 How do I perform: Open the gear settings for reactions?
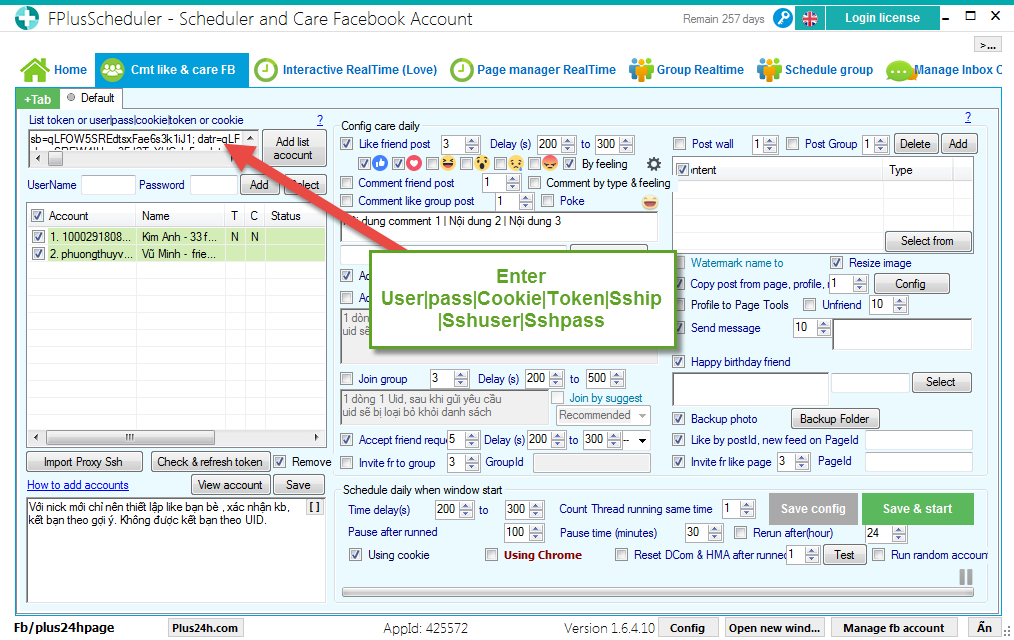pos(654,164)
